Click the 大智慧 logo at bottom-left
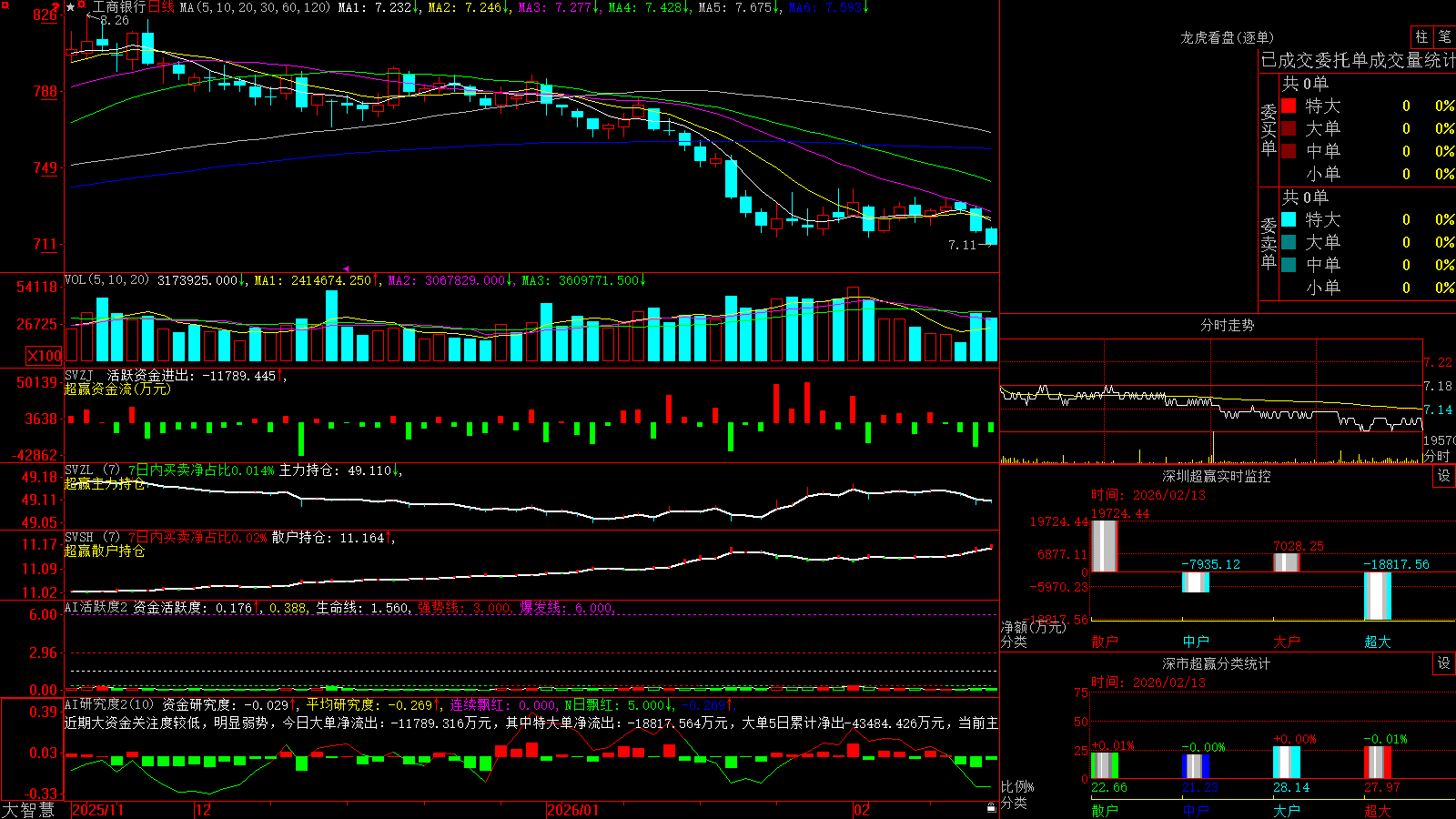1456x819 pixels. tap(28, 810)
